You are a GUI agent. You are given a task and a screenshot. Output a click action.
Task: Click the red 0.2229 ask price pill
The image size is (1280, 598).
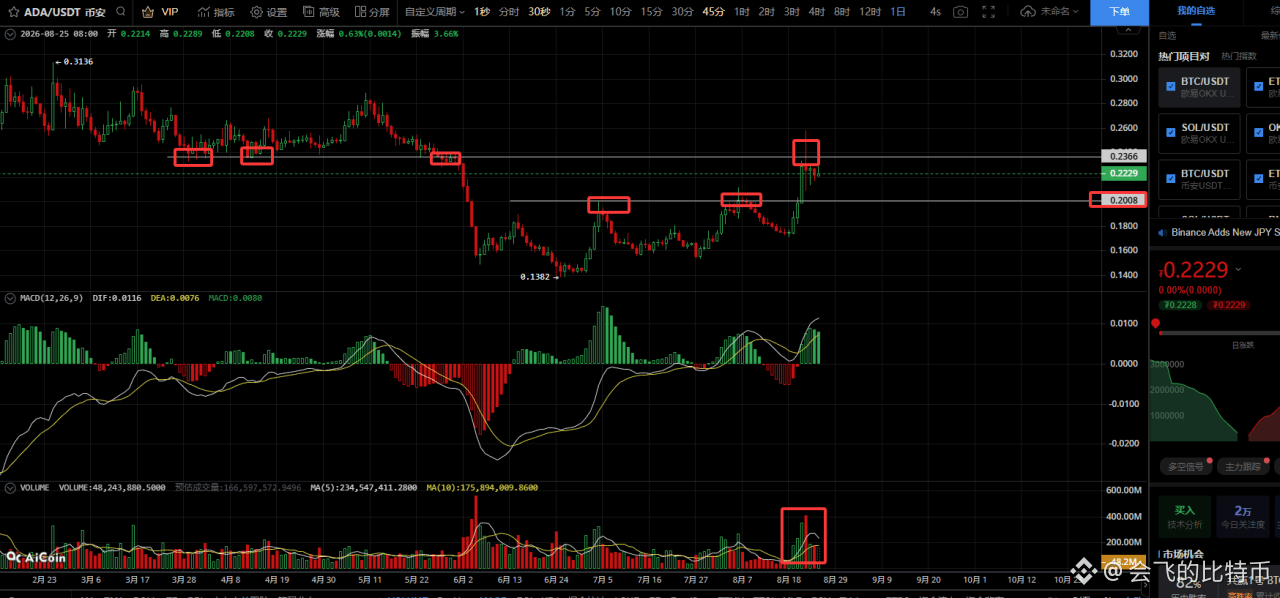coord(1228,304)
